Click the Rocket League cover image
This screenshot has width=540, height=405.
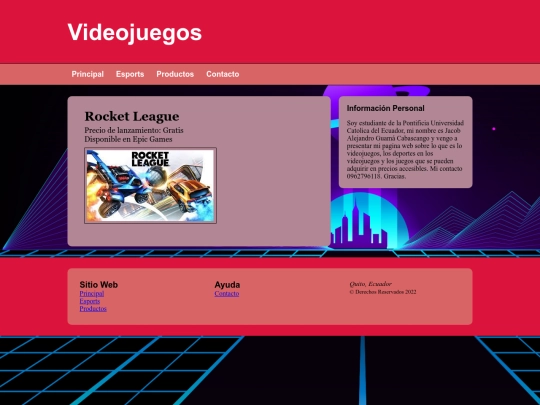click(150, 186)
